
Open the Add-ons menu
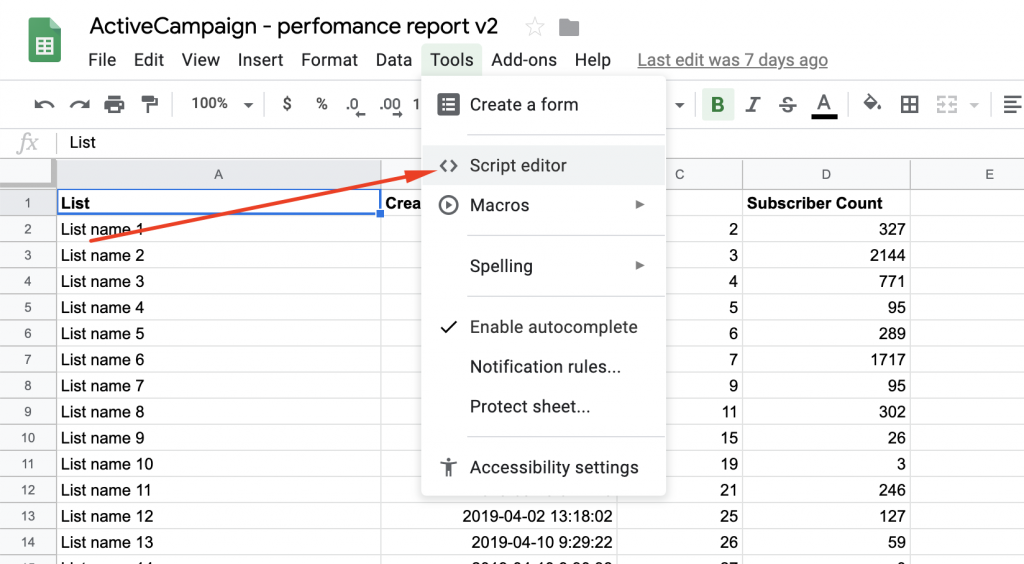coord(524,60)
